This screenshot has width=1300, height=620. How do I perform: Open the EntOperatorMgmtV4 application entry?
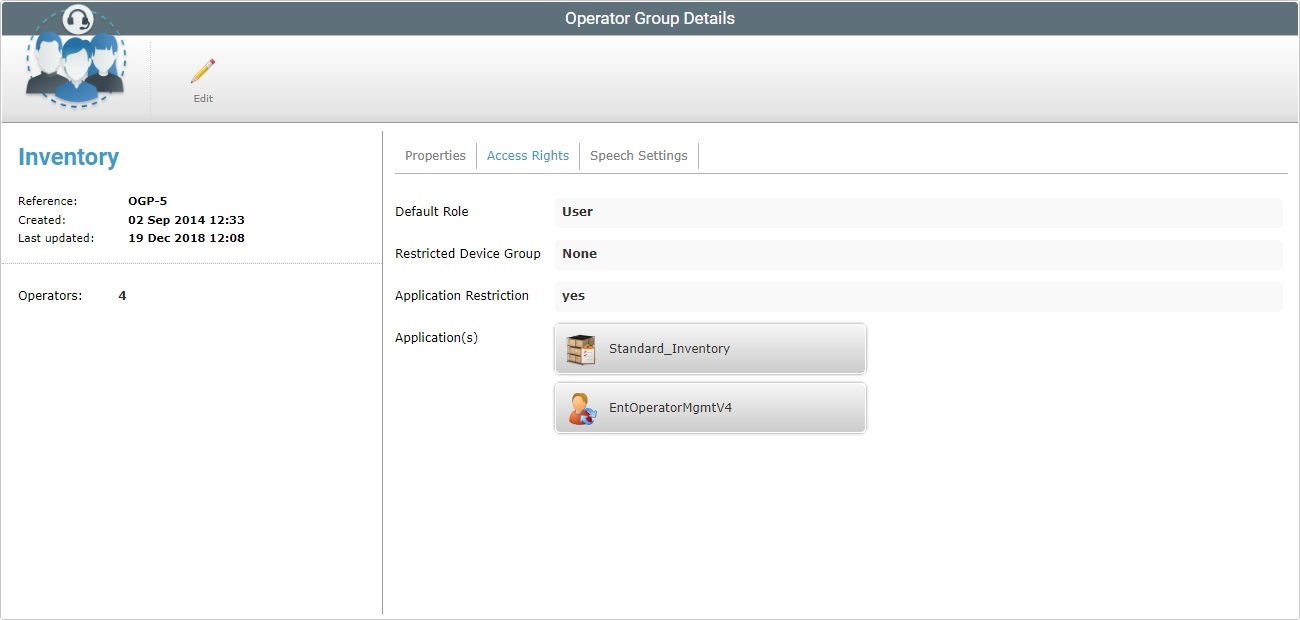click(x=710, y=407)
